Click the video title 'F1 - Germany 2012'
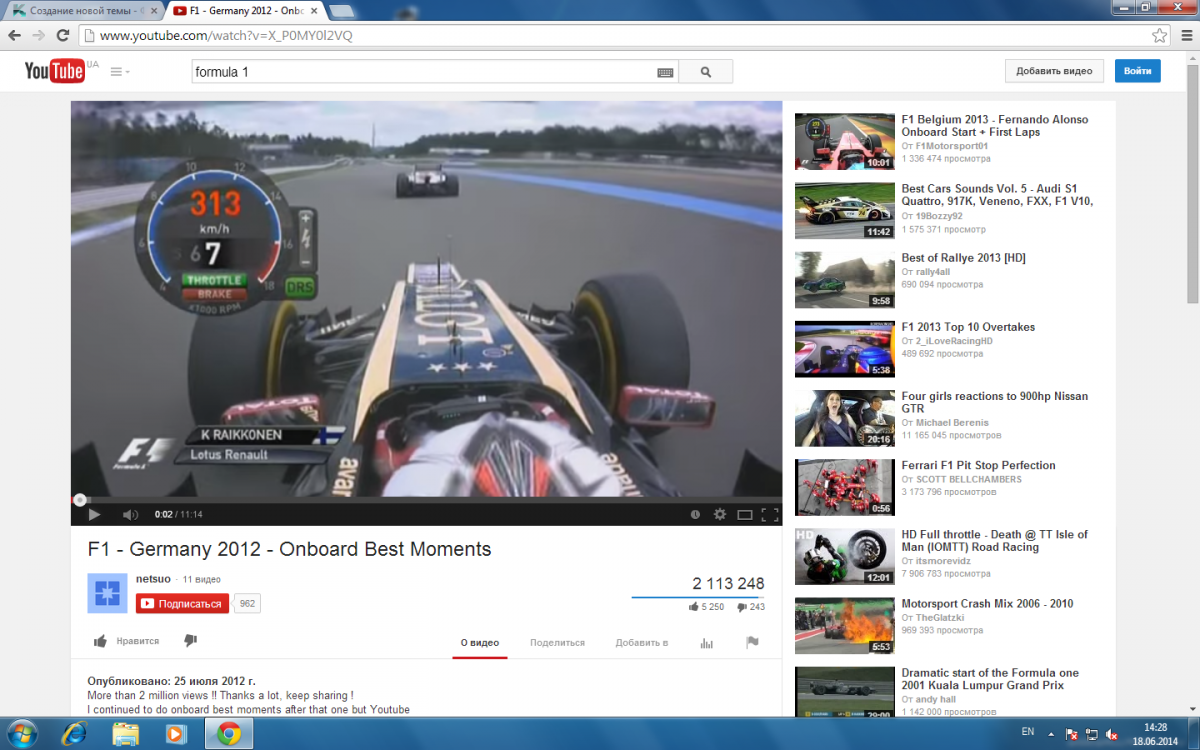Viewport: 1200px width, 750px height. [x=289, y=549]
